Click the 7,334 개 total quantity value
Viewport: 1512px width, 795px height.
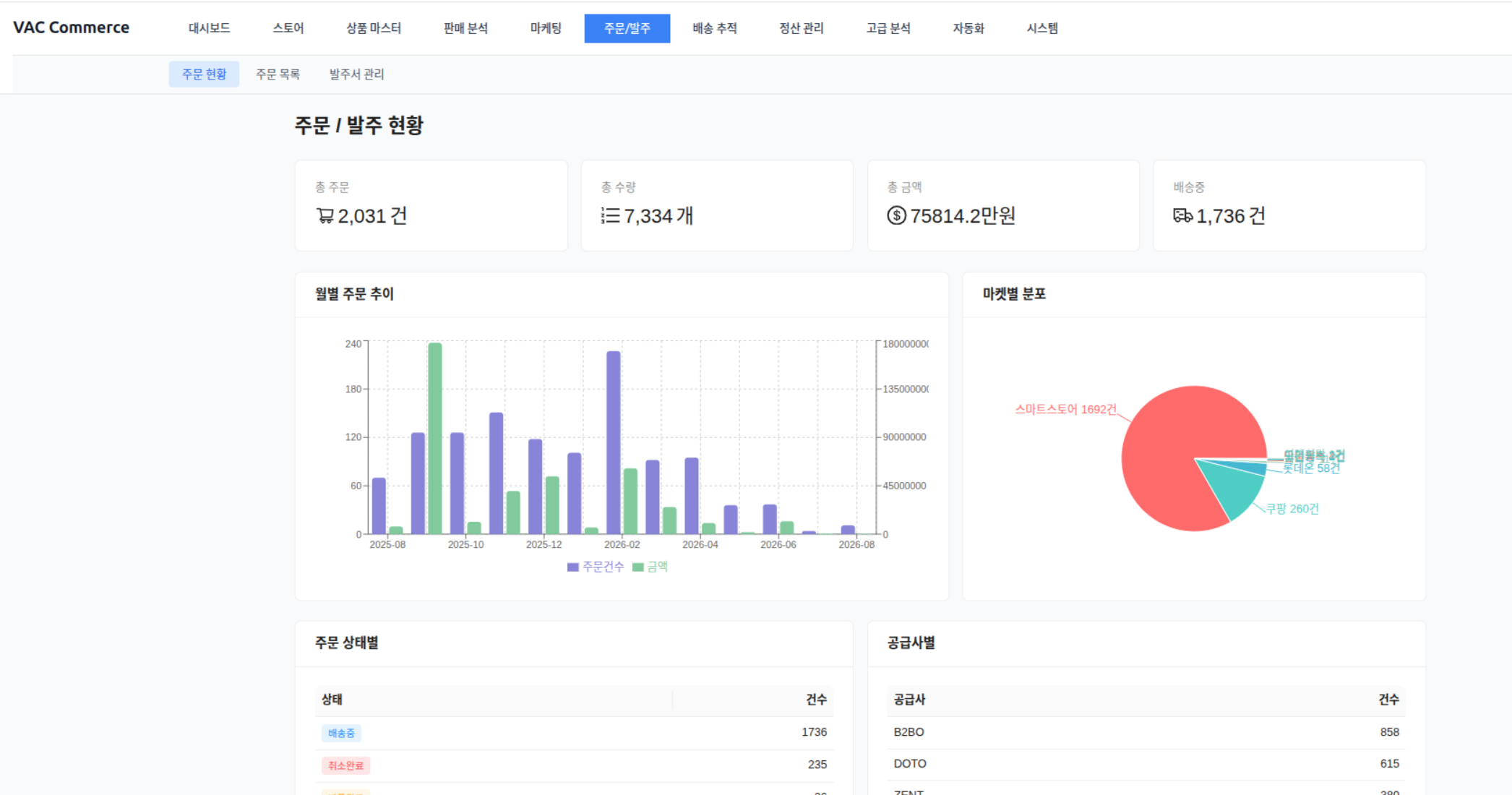pos(658,216)
